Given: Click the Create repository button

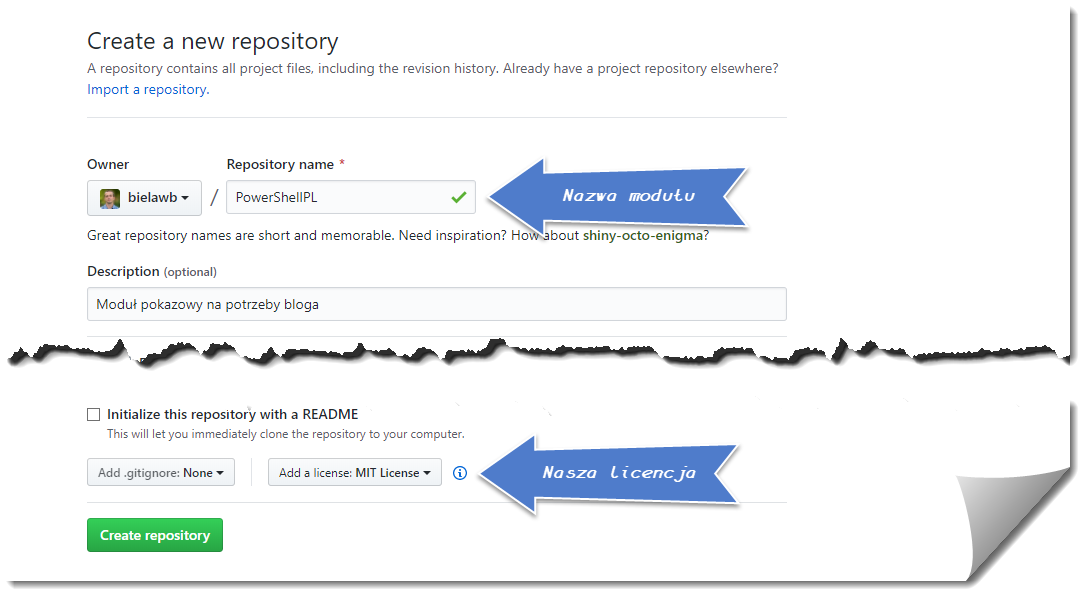Looking at the screenshot, I should click(x=155, y=535).
